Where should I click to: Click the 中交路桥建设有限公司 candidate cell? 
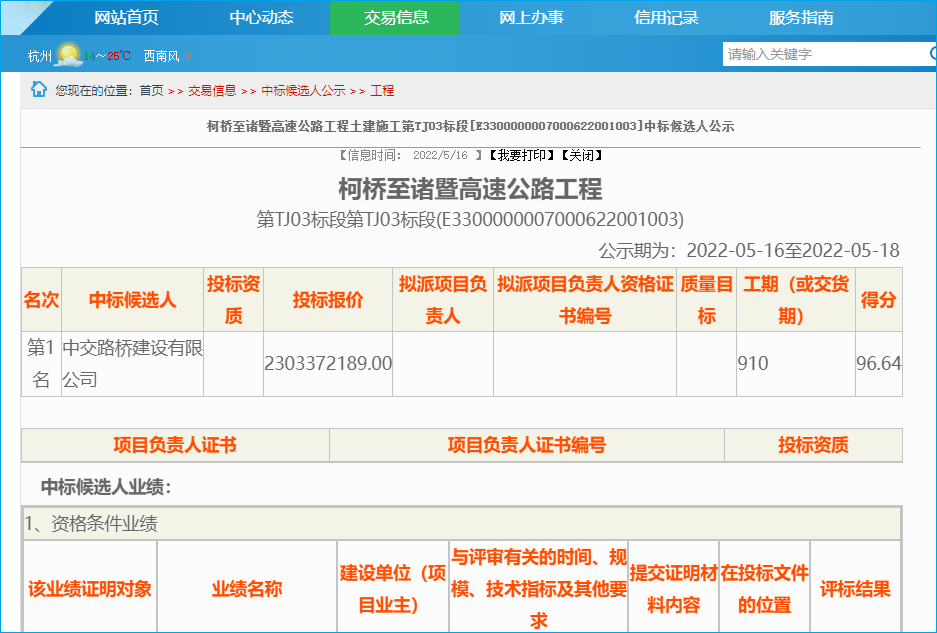pyautogui.click(x=132, y=364)
